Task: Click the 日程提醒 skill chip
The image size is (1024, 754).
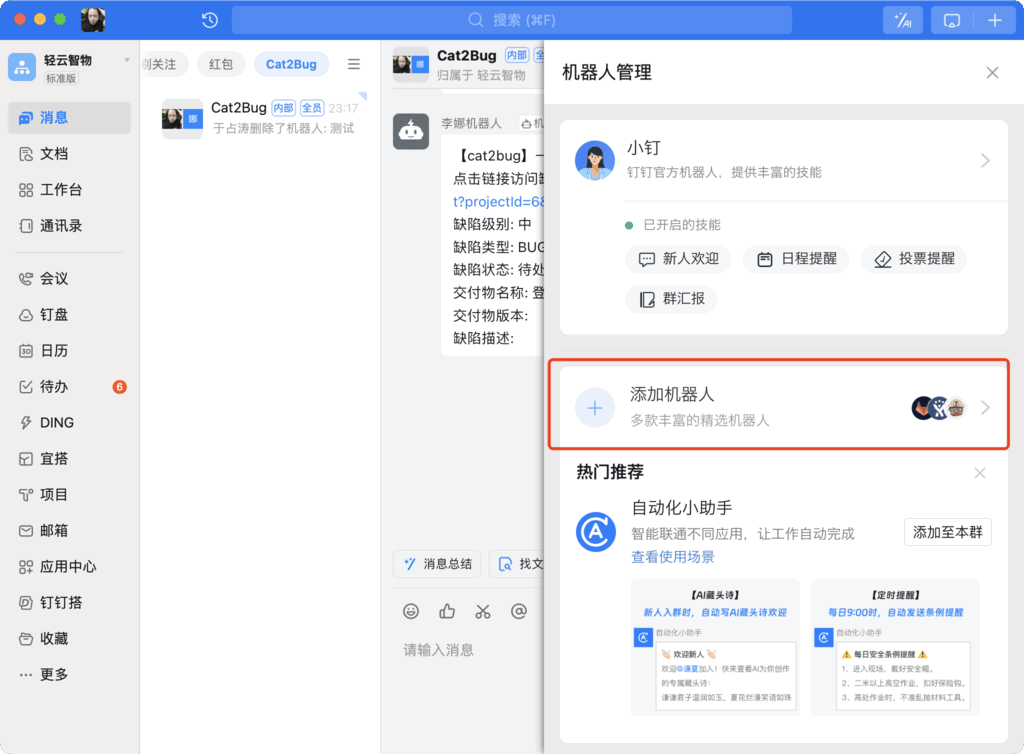Action: 797,259
